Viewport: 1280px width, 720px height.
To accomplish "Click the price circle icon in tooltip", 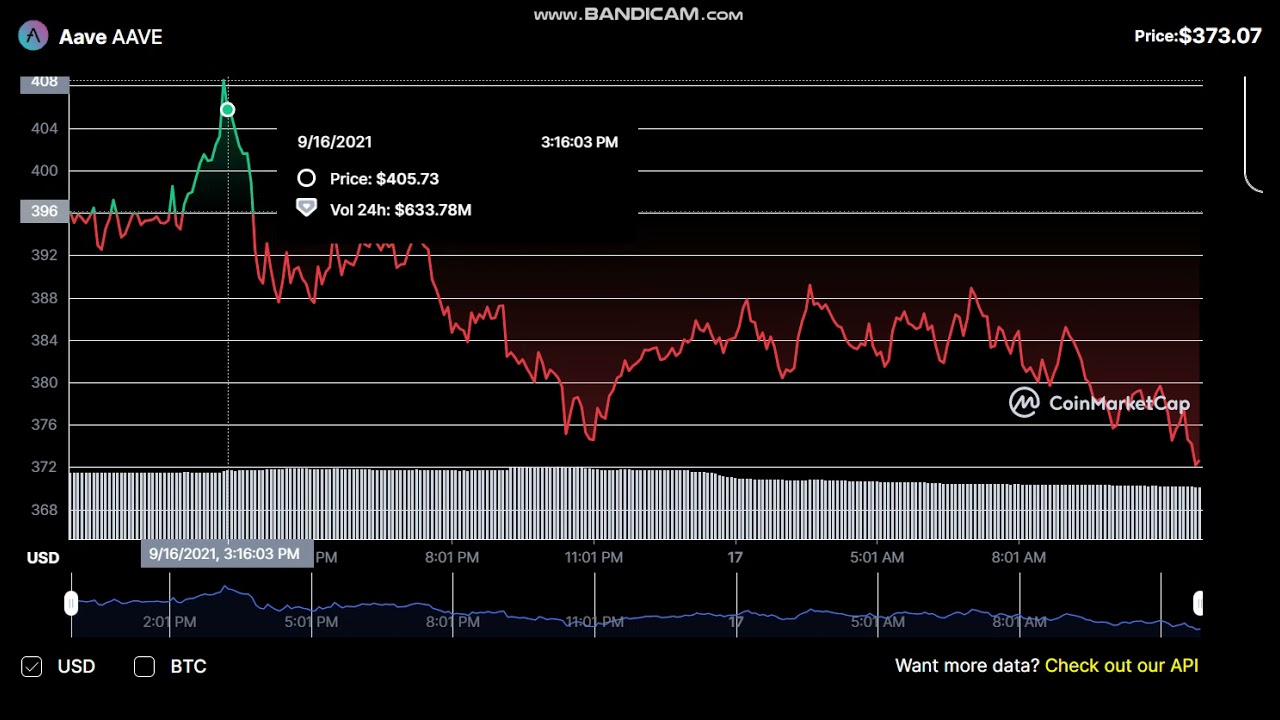I will coord(306,178).
